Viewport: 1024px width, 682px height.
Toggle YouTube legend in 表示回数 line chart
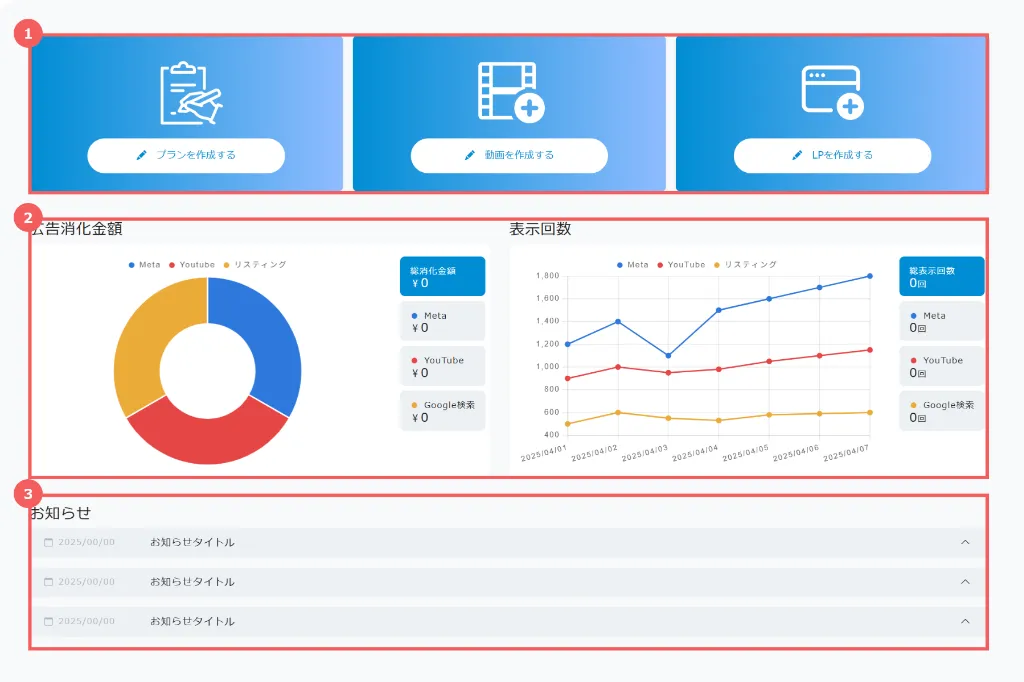[680, 265]
